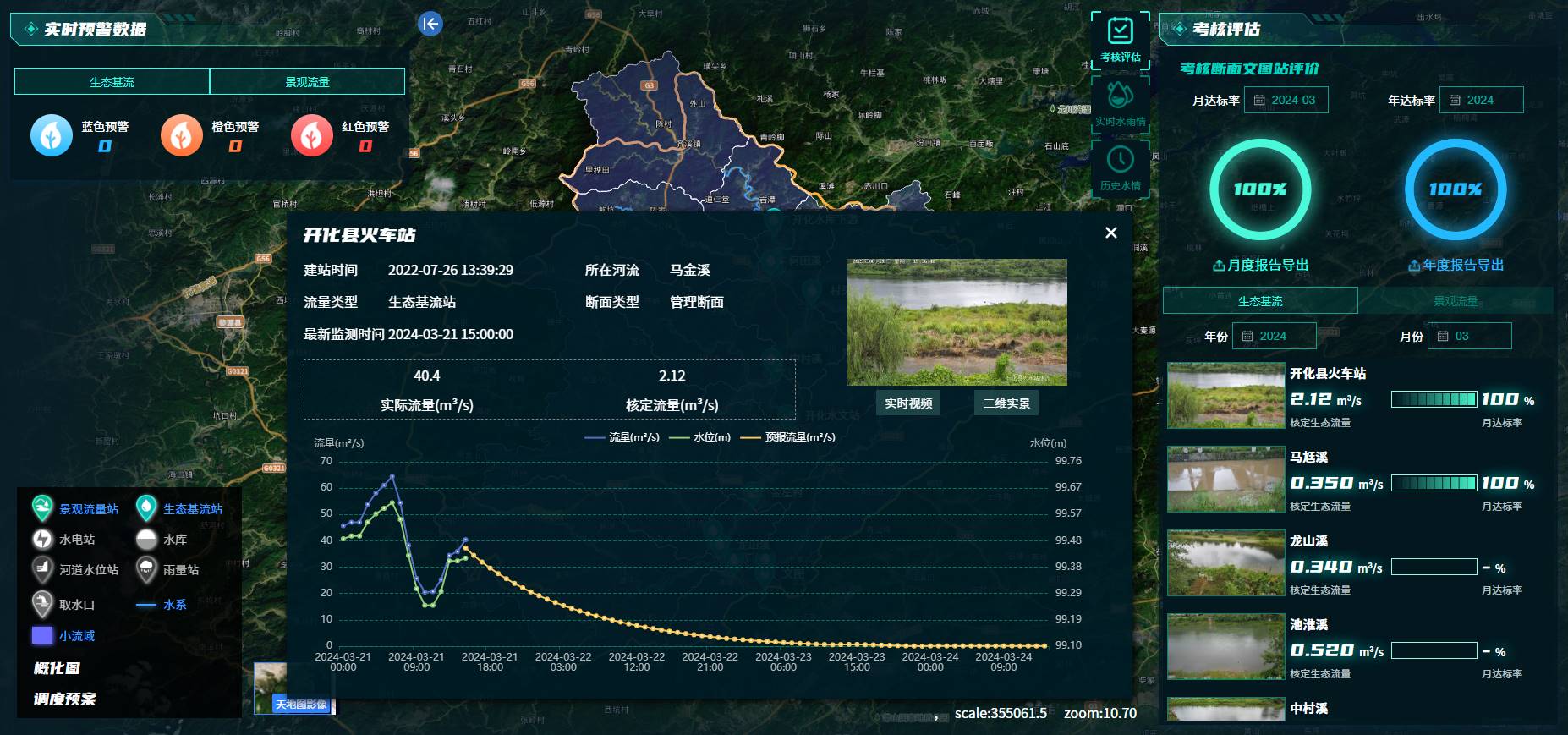Click 马垅溪 monthly rate progress bar
Image resolution: width=1568 pixels, height=735 pixels.
point(1434,483)
